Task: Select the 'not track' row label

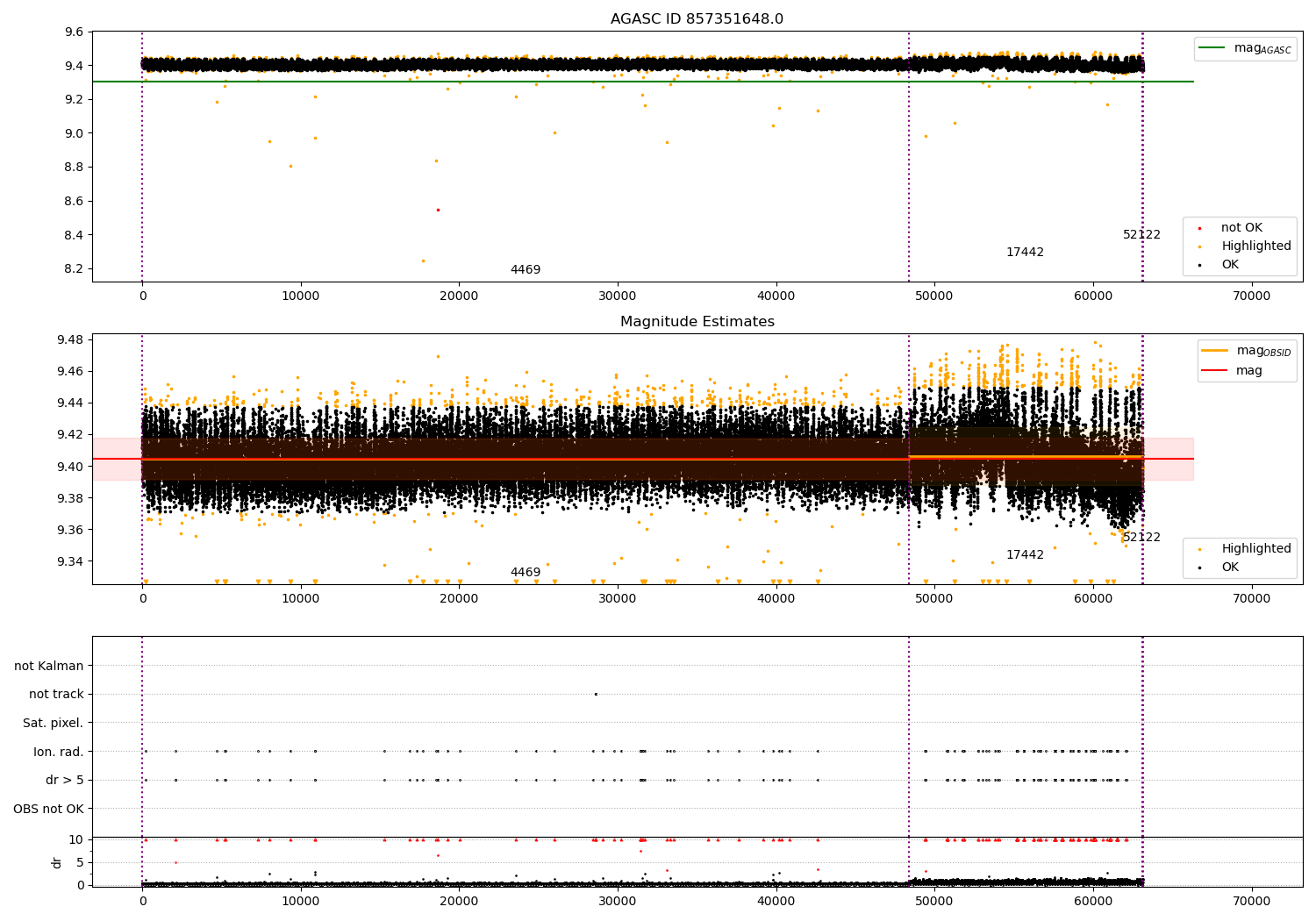Action: click(x=56, y=695)
